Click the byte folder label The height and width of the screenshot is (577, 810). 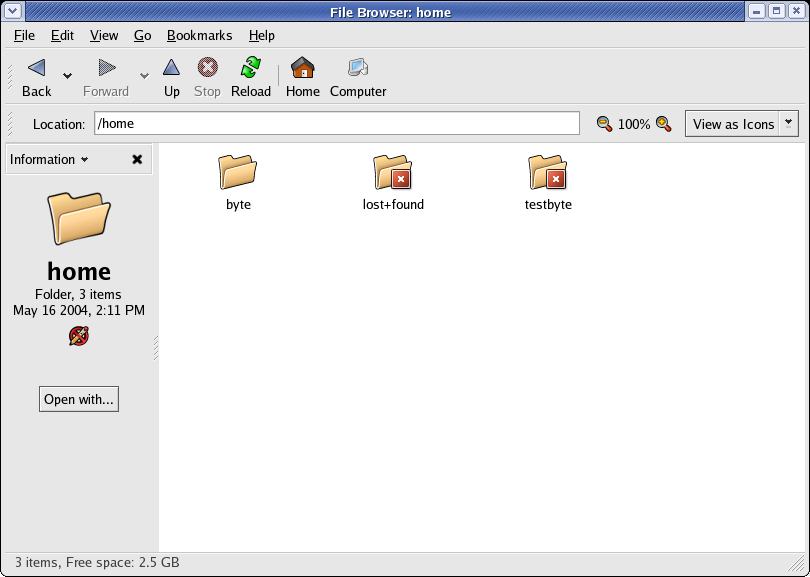[x=238, y=205]
